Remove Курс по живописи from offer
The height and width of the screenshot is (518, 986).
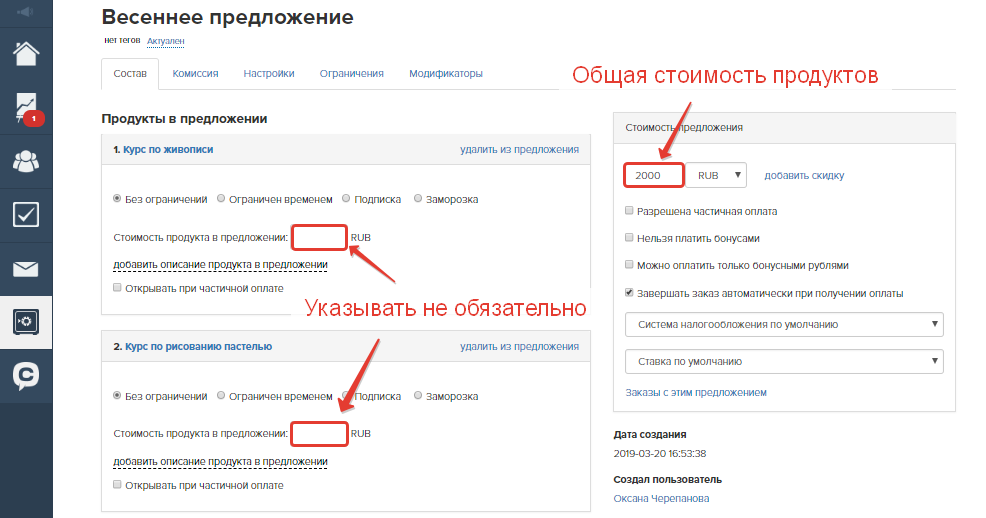tap(519, 150)
